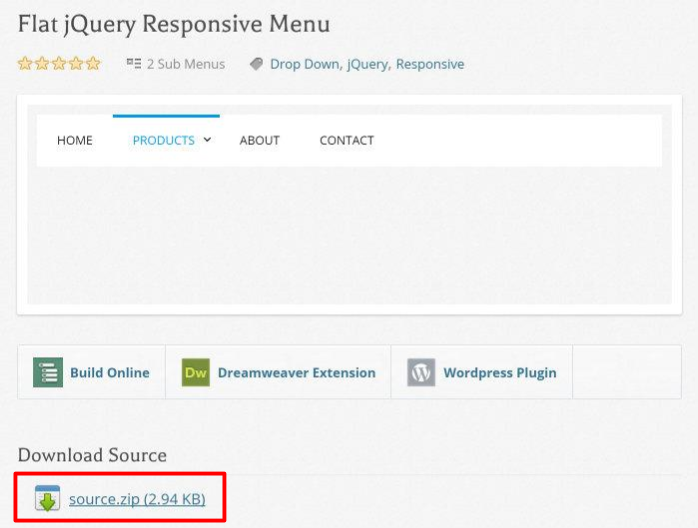
Task: Open the Dreamweaver Extension link
Action: click(296, 373)
